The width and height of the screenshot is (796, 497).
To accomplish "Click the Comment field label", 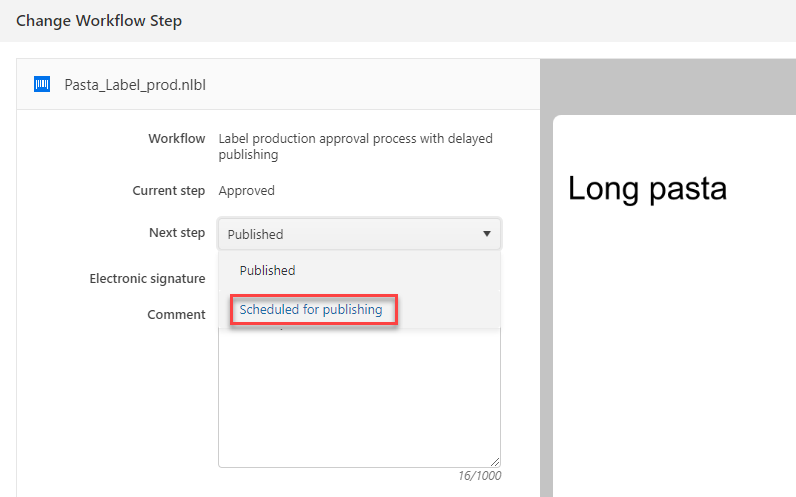I will coord(176,315).
